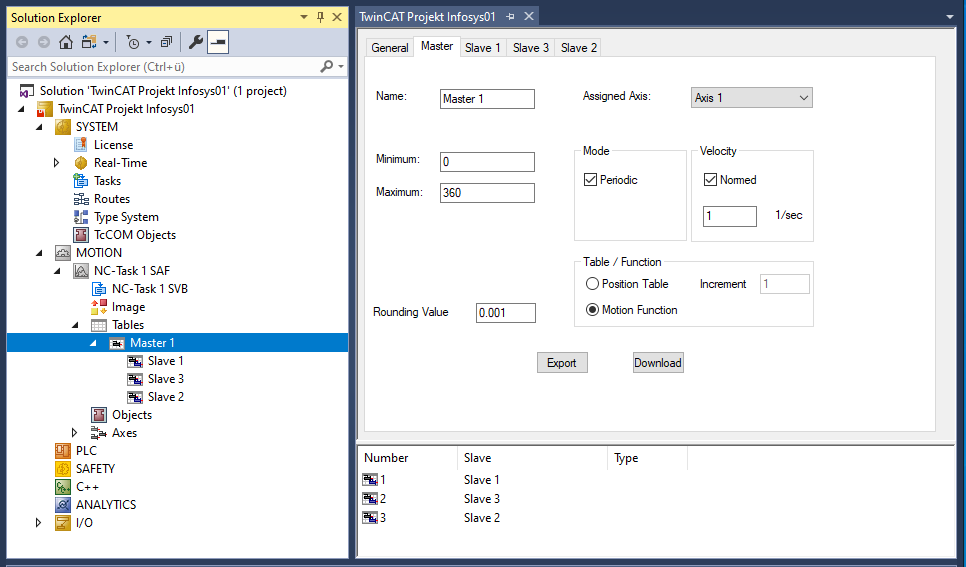The height and width of the screenshot is (567, 966).
Task: Click the Name input field
Action: tap(487, 99)
